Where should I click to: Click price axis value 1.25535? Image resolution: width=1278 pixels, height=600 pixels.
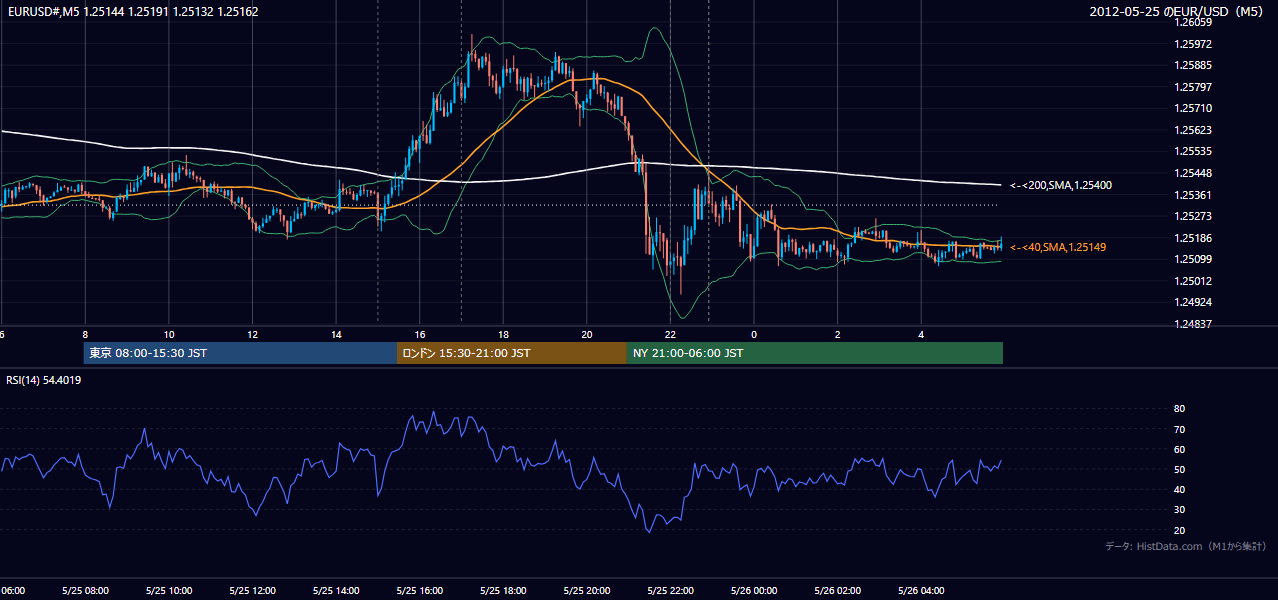pos(1194,152)
